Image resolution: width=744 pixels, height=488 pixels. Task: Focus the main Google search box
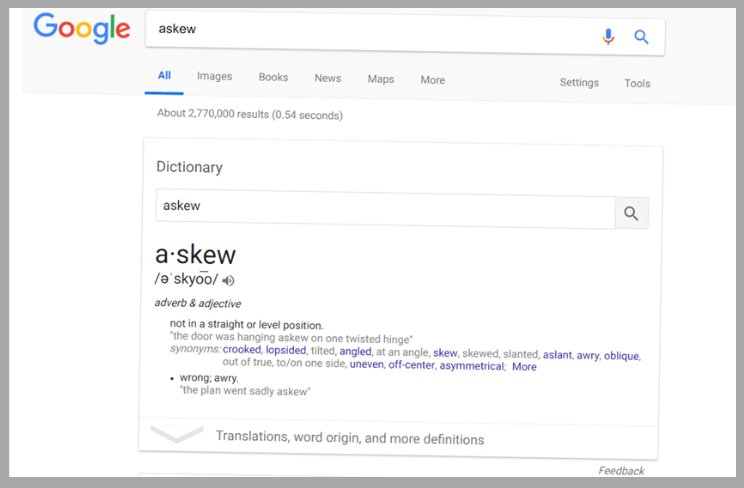coord(370,32)
